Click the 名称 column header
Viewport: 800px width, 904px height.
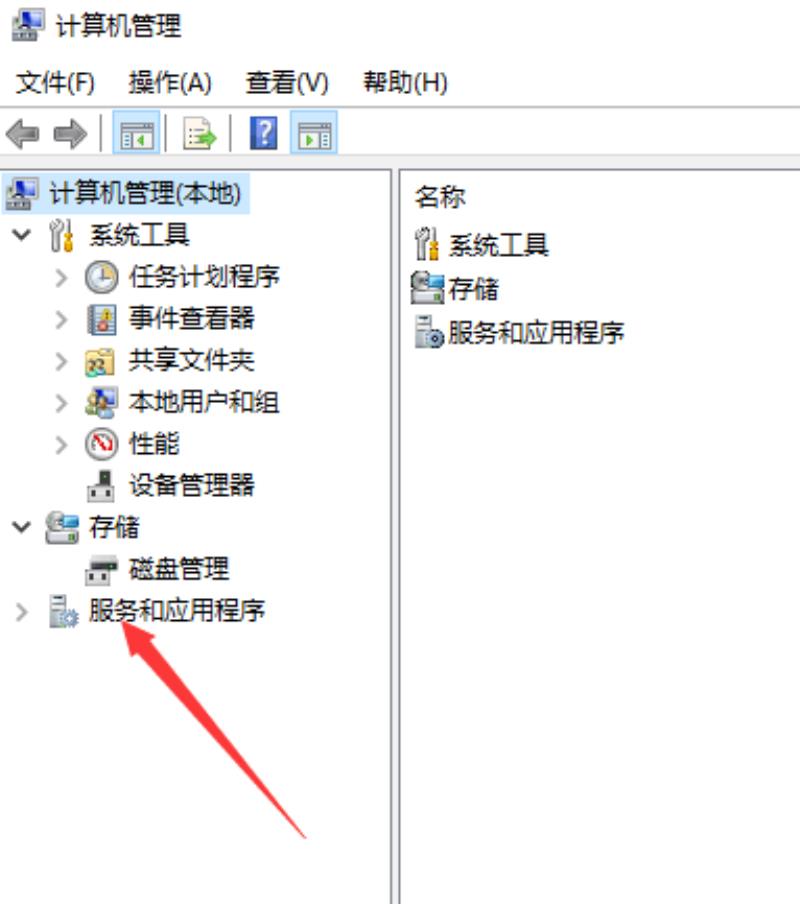[x=440, y=197]
